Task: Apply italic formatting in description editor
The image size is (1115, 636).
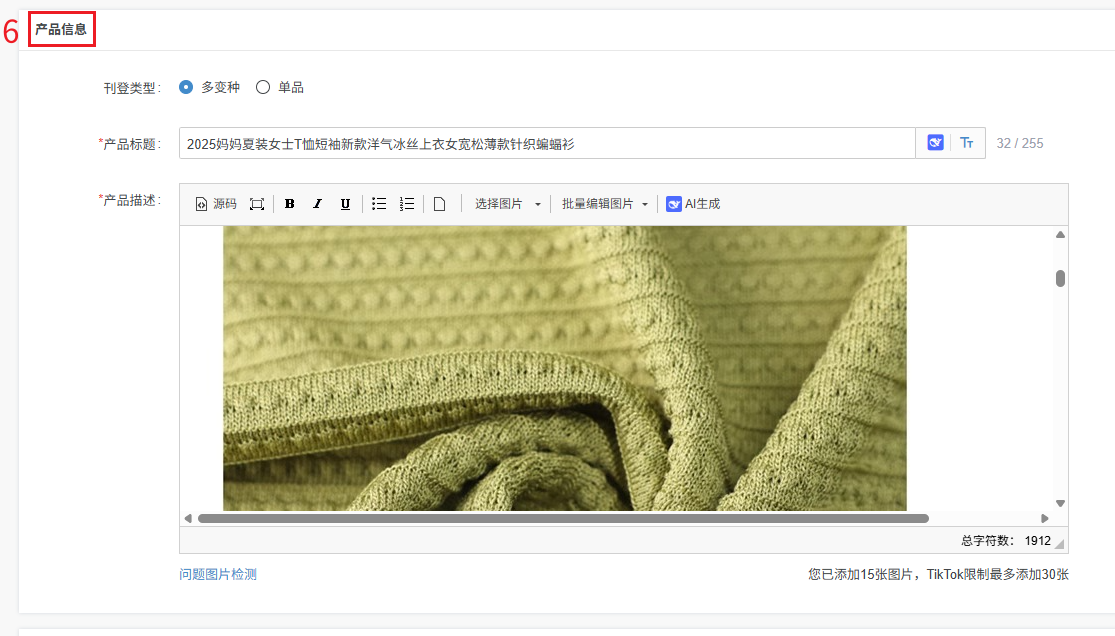Action: (x=317, y=204)
